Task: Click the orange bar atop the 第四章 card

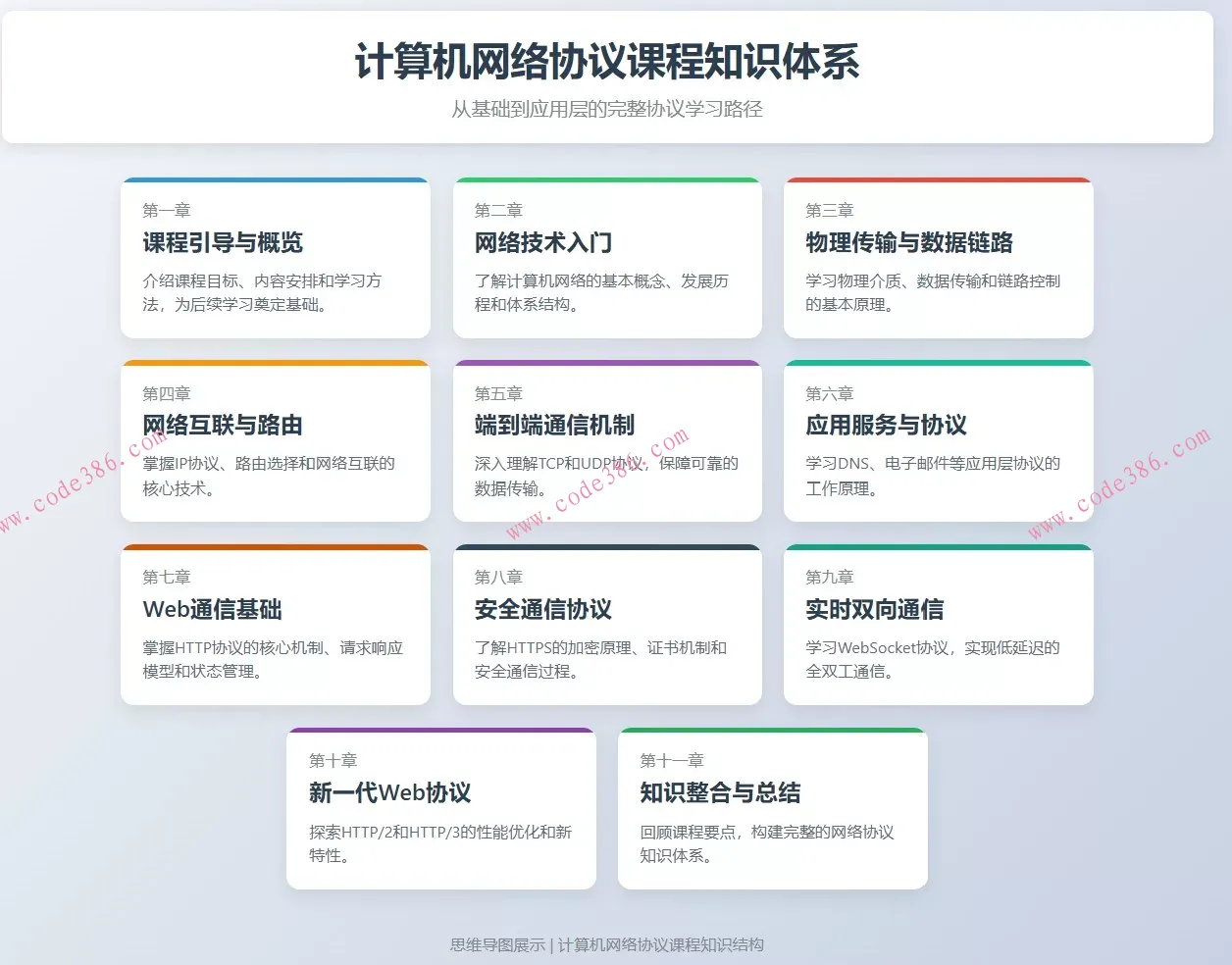Action: (x=275, y=364)
